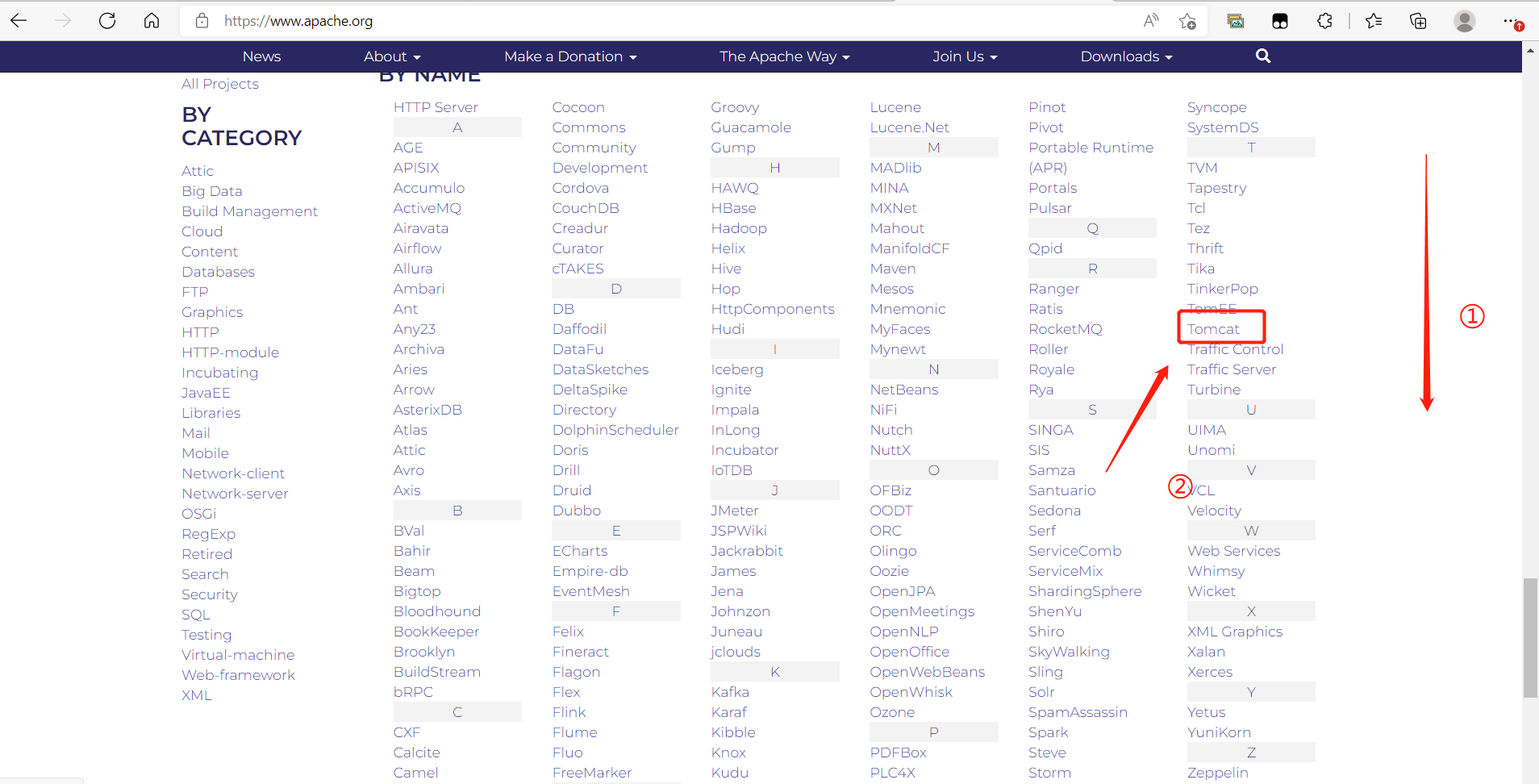Expand the Join Us dropdown
The height and width of the screenshot is (784, 1539).
click(965, 56)
